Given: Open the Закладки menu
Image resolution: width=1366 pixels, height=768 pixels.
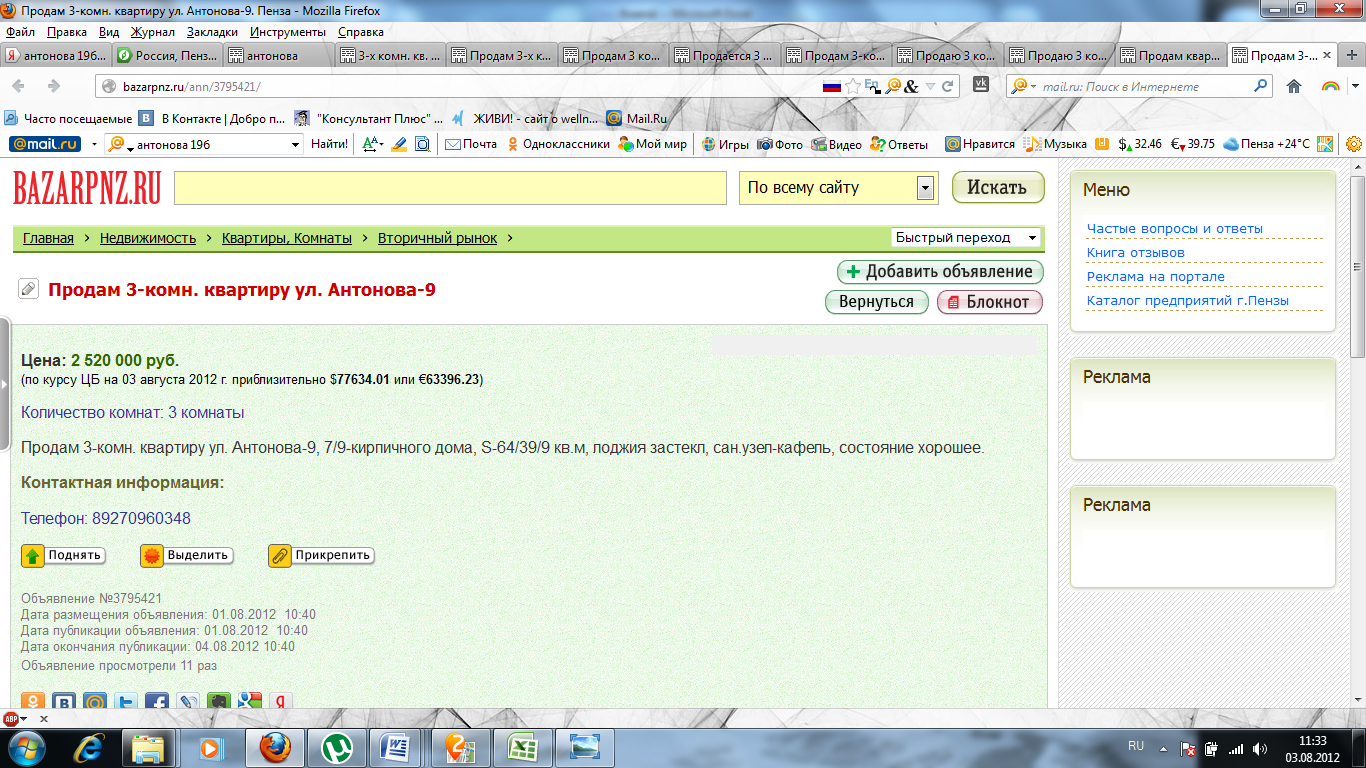Looking at the screenshot, I should pos(212,32).
